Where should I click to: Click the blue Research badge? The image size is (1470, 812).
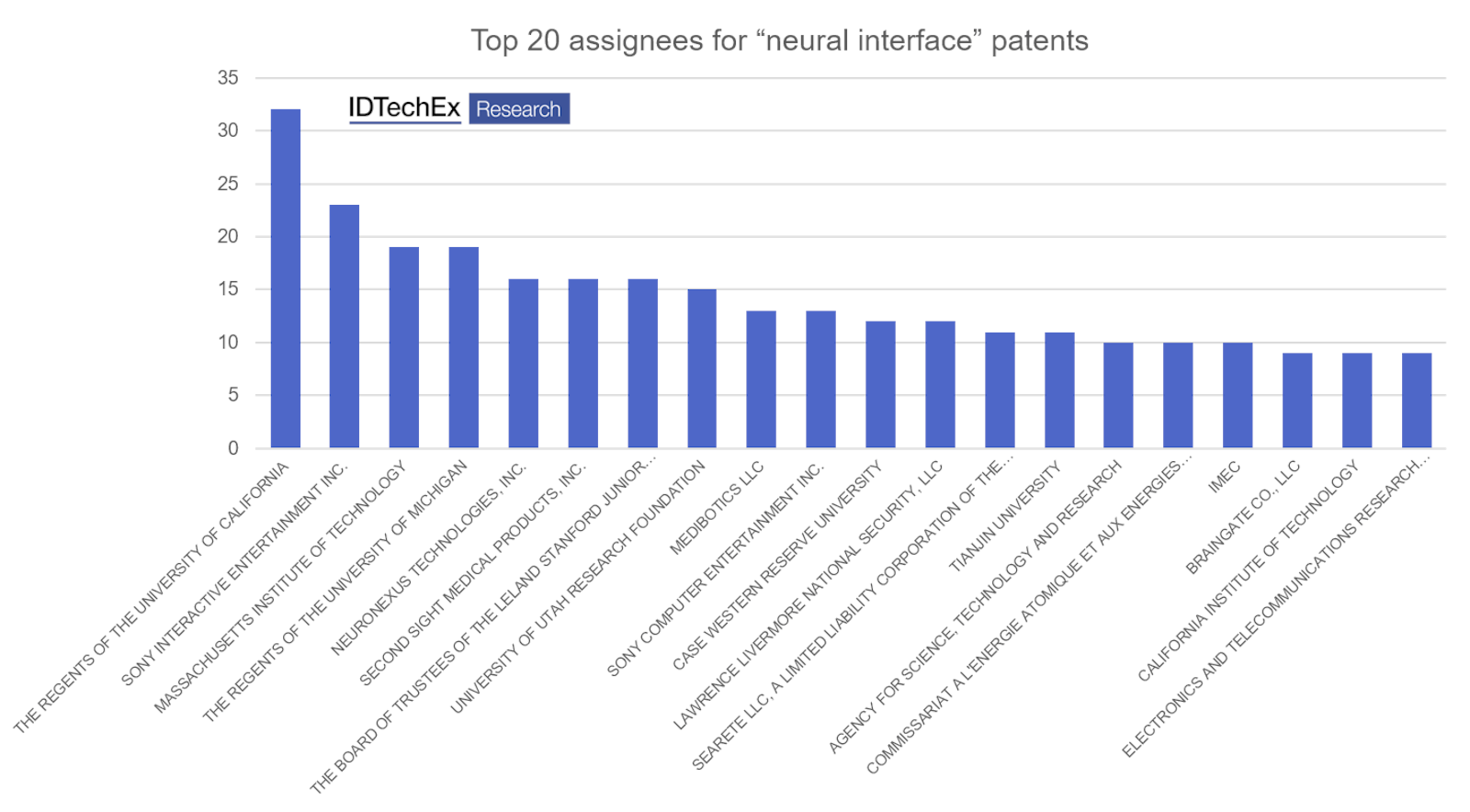(518, 108)
